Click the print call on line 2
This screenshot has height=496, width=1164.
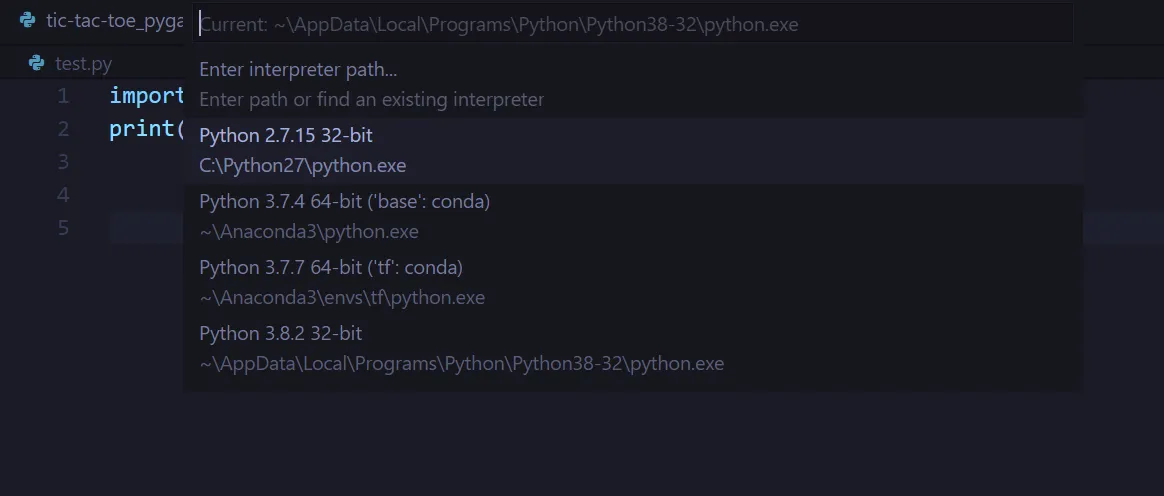point(142,129)
